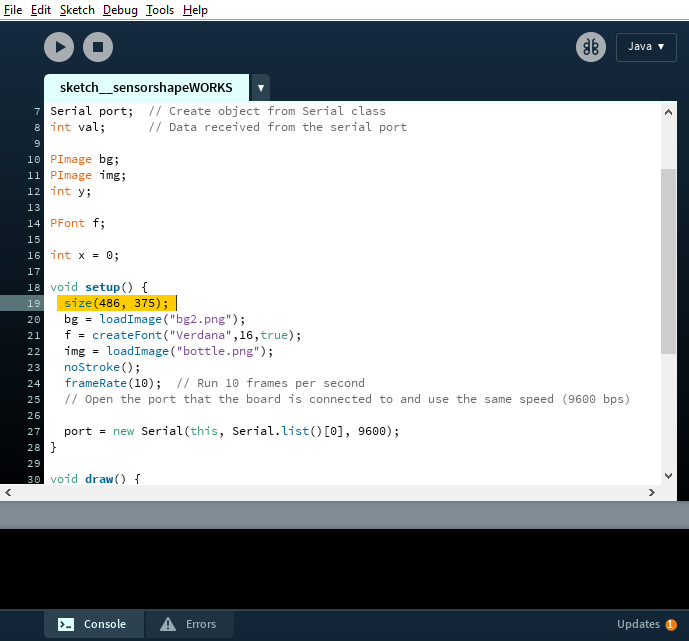Click the Errors warning triangle icon
The height and width of the screenshot is (641, 689).
pos(168,624)
